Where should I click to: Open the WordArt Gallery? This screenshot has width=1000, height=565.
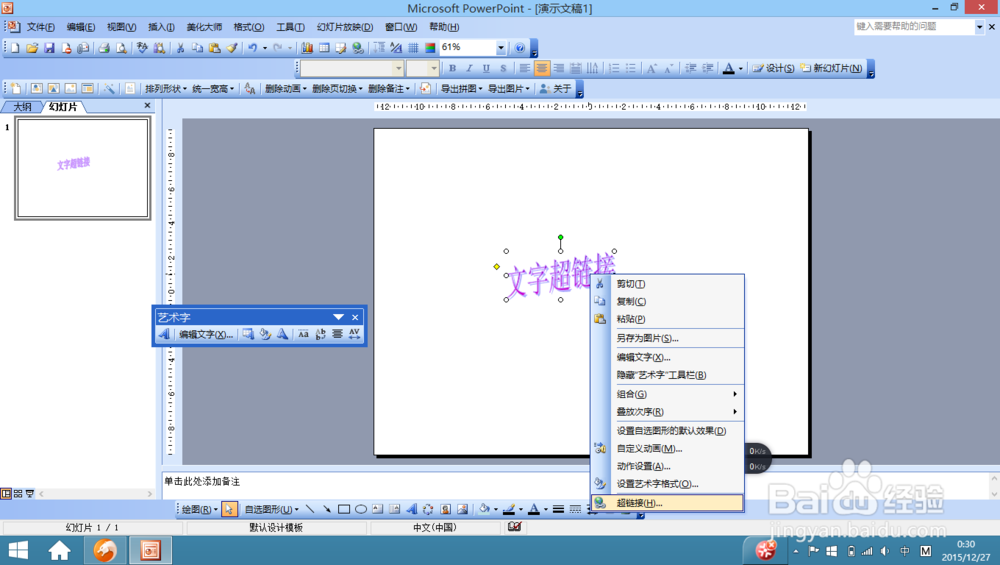click(x=248, y=334)
